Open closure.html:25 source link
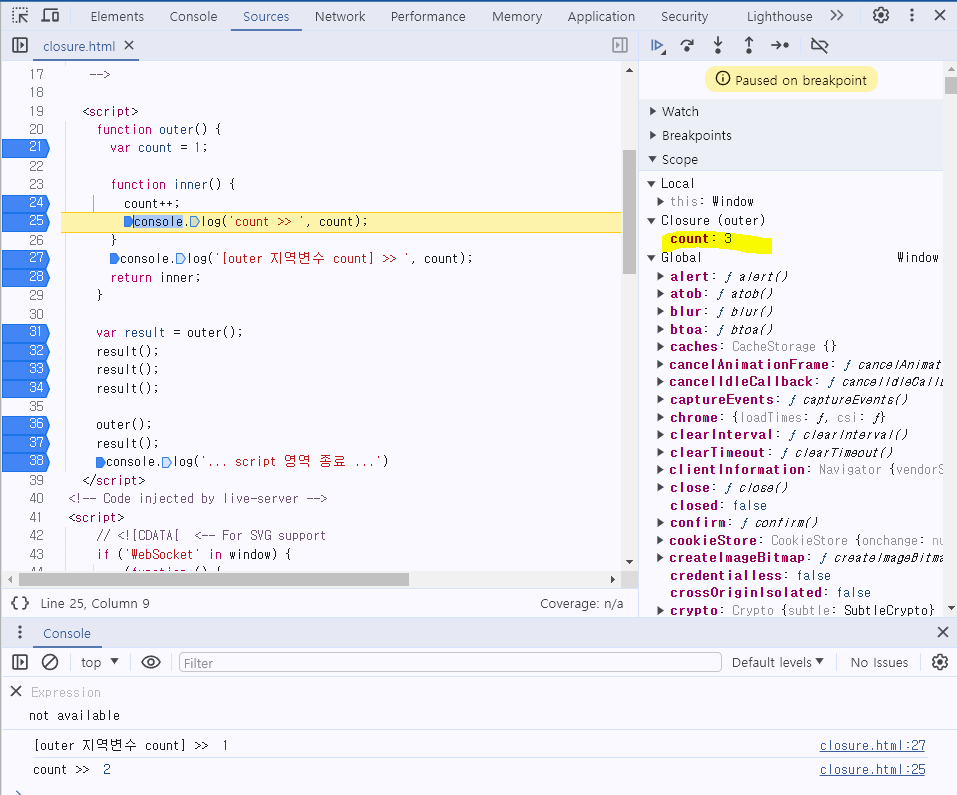Viewport: 957px width, 795px height. [872, 769]
